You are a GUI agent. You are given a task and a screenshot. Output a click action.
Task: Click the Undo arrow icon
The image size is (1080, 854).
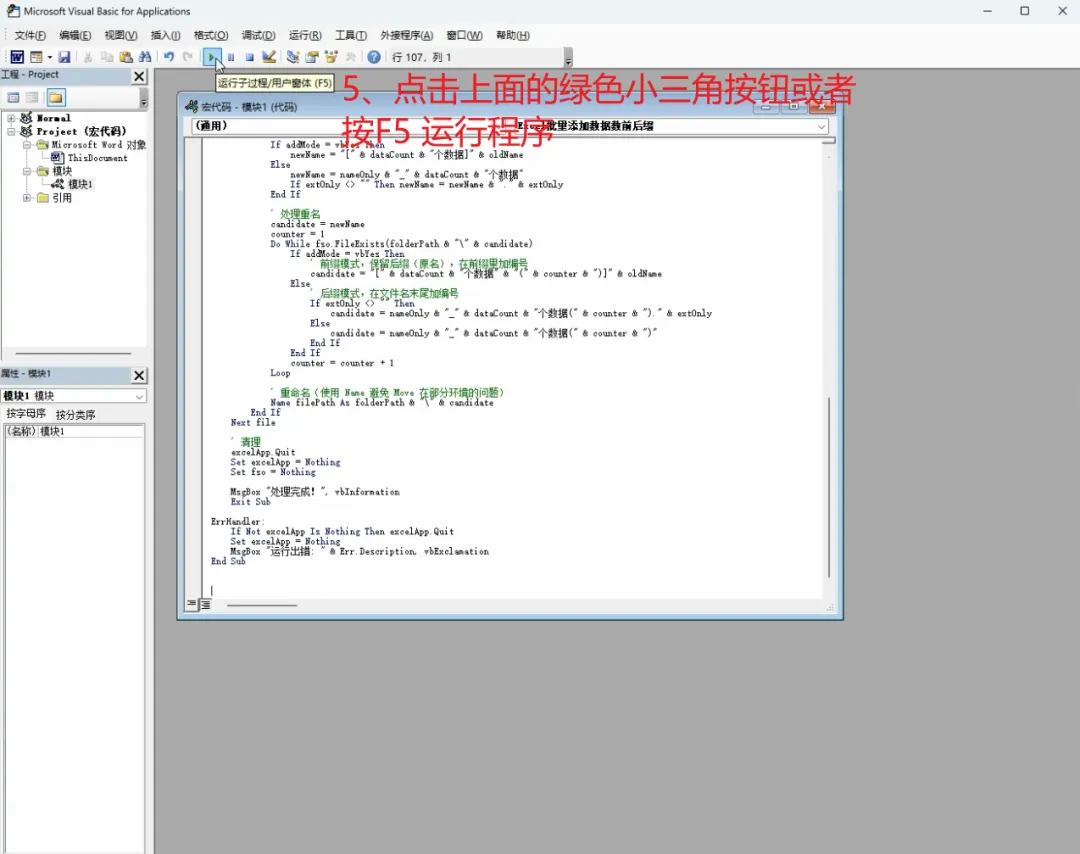tap(169, 57)
